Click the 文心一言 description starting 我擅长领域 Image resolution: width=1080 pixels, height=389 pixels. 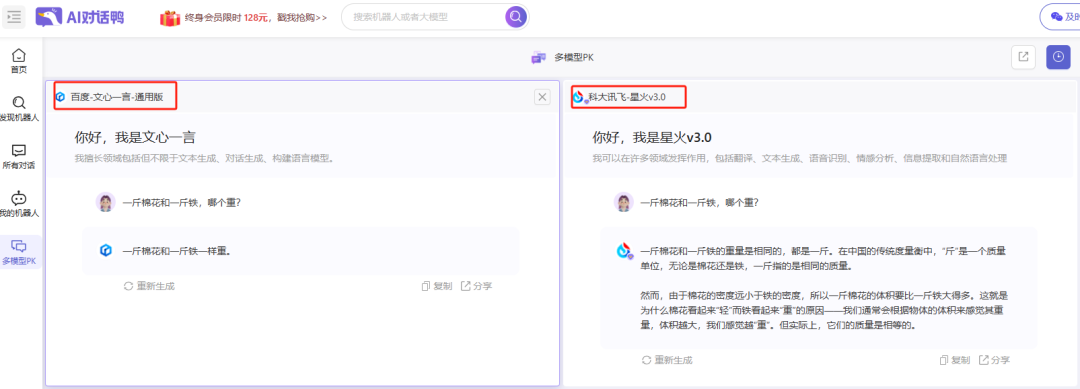pyautogui.click(x=205, y=158)
